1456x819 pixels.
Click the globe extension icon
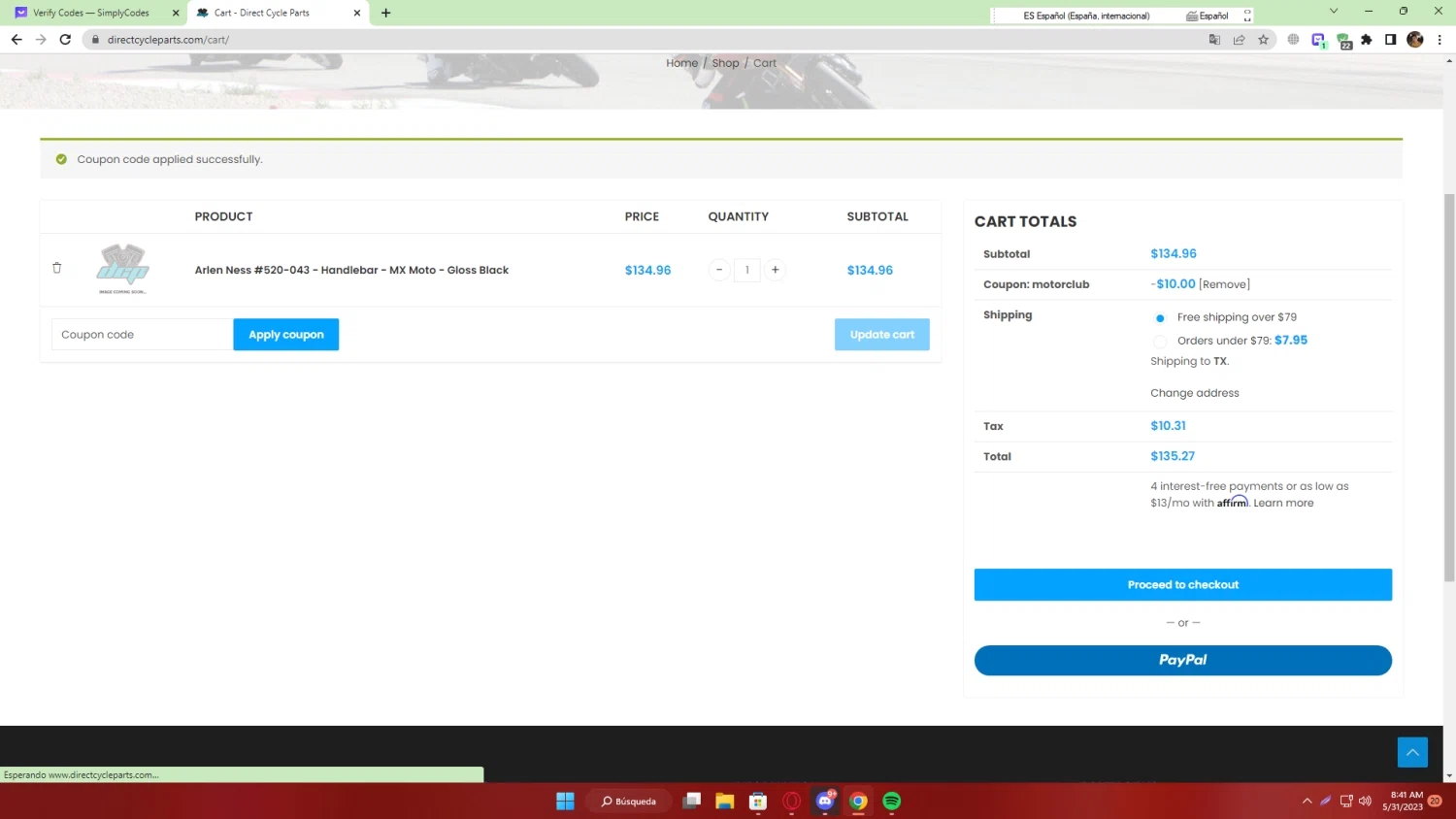1293,40
